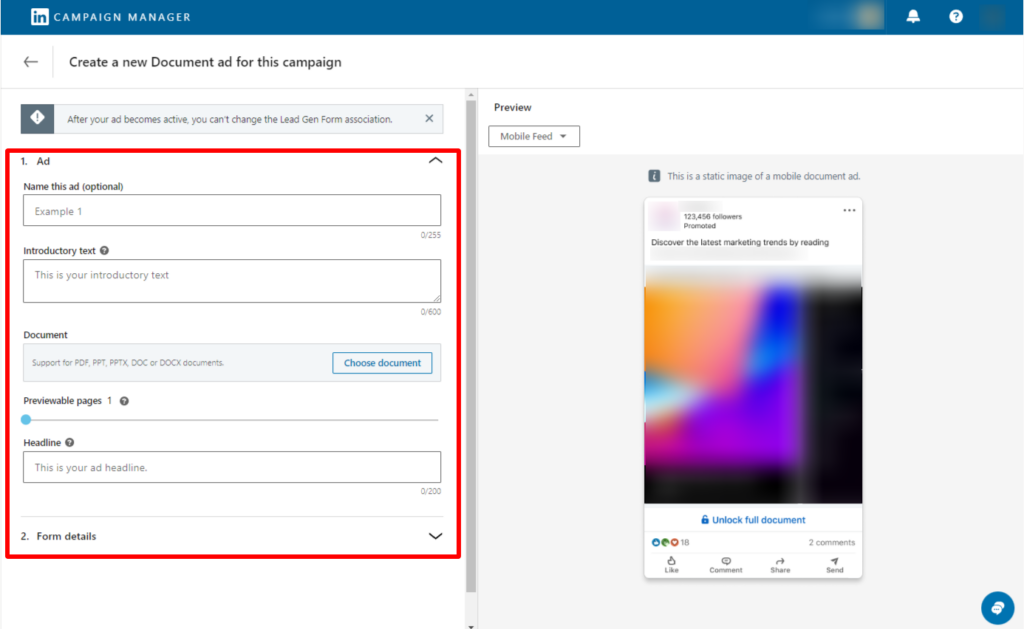
Task: Open the help question mark icon
Action: click(x=956, y=17)
